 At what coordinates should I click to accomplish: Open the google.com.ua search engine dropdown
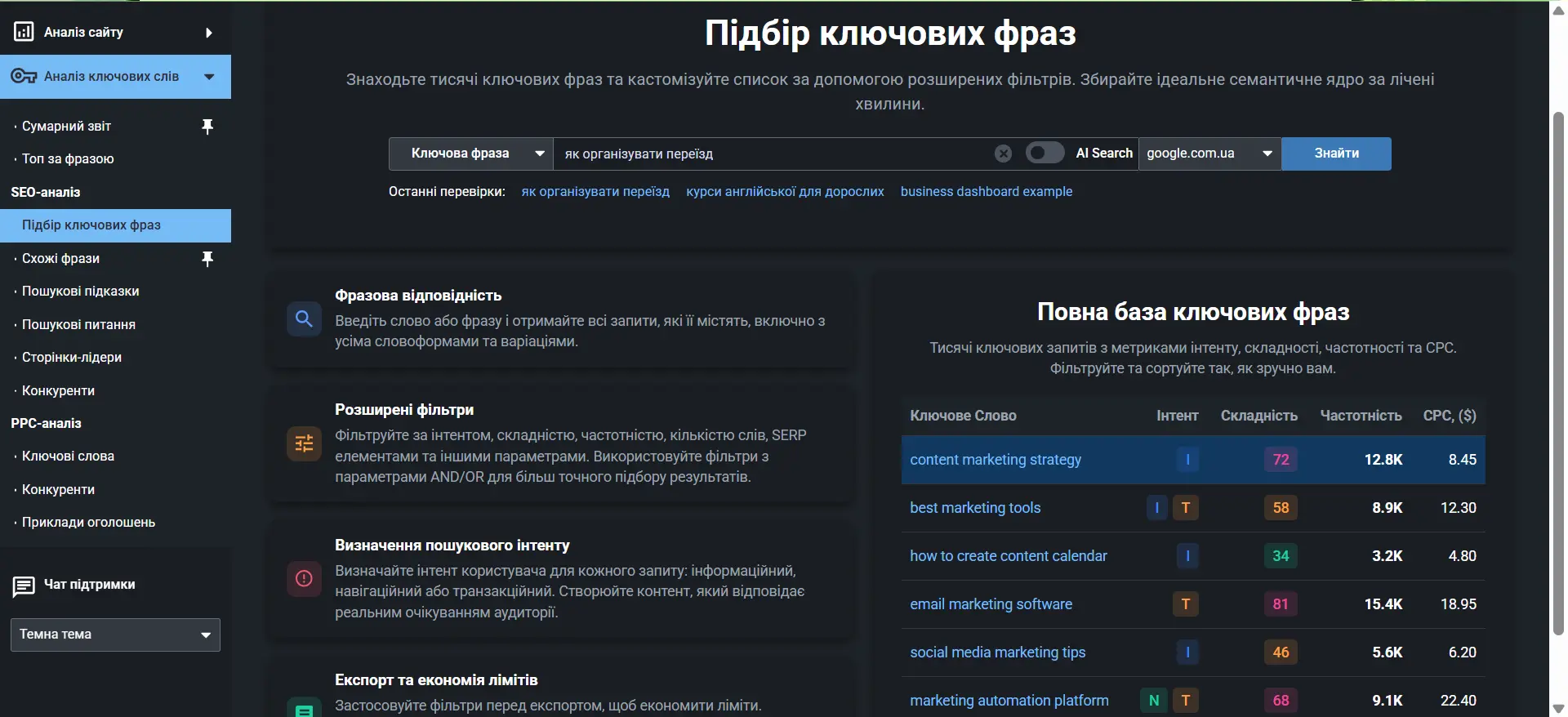coord(1209,154)
